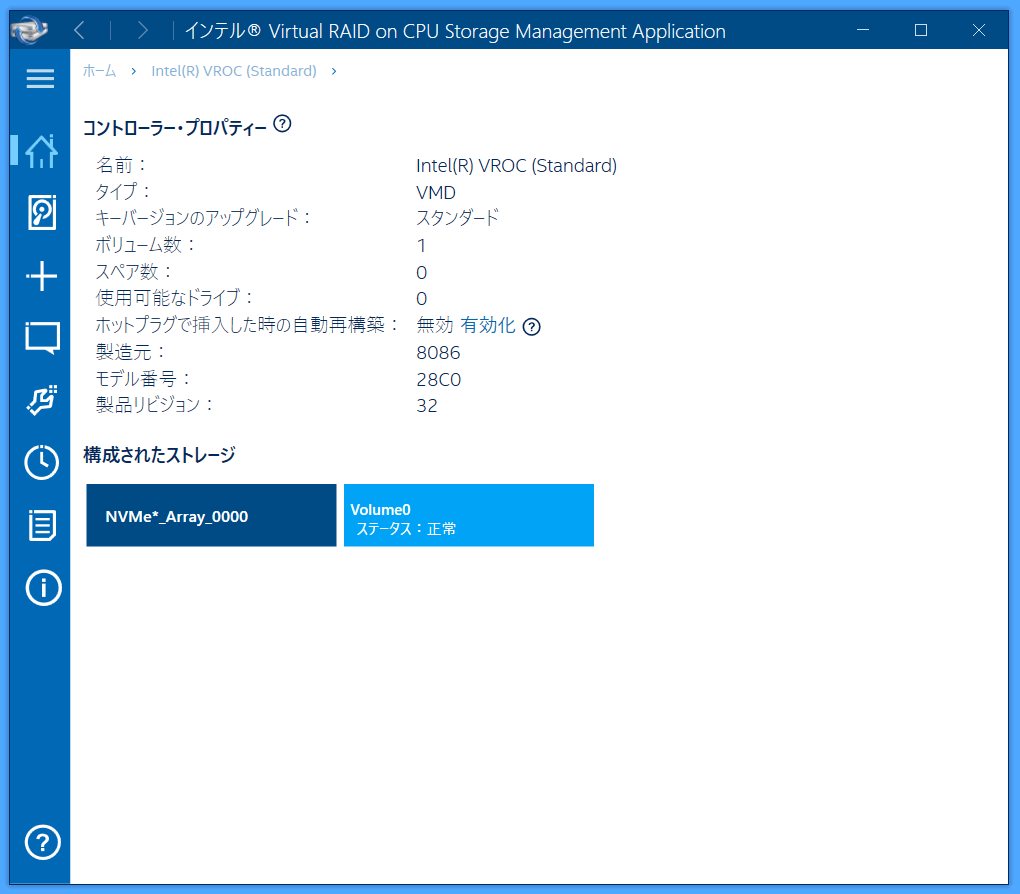Click the back arrow in title bar

(x=79, y=30)
